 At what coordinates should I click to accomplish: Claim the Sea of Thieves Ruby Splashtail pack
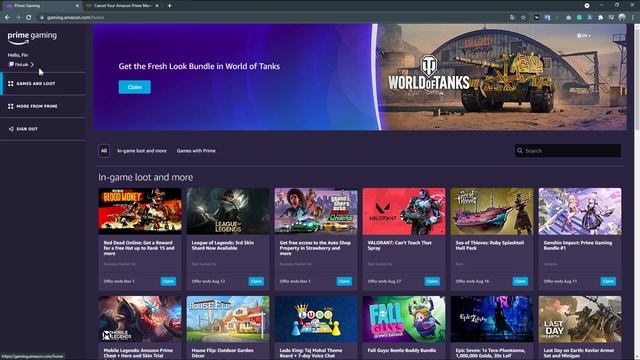[520, 281]
